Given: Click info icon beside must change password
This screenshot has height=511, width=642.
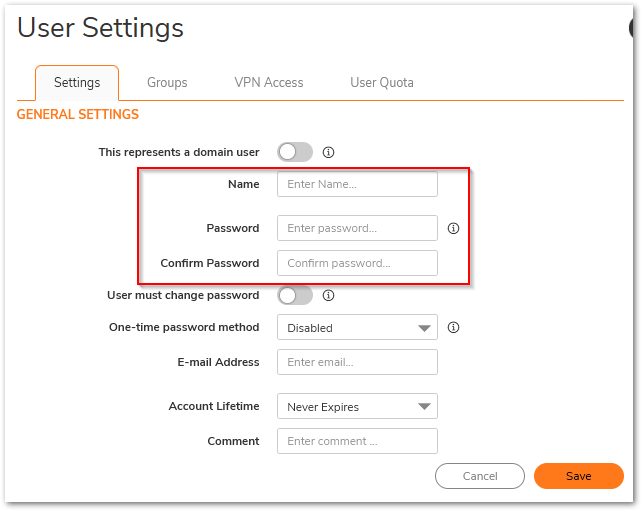Looking at the screenshot, I should click(328, 296).
